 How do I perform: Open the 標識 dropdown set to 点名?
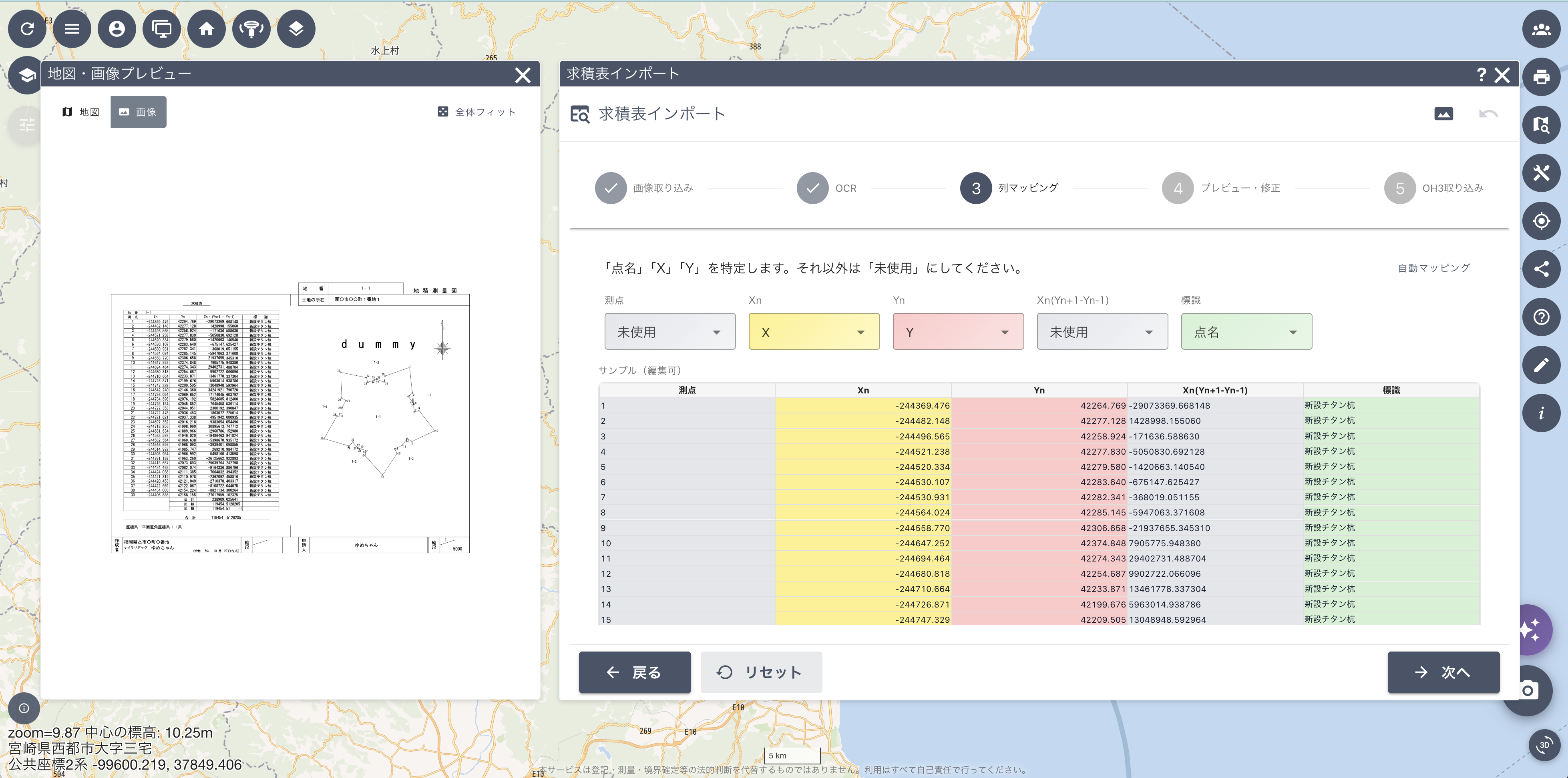pos(1245,331)
